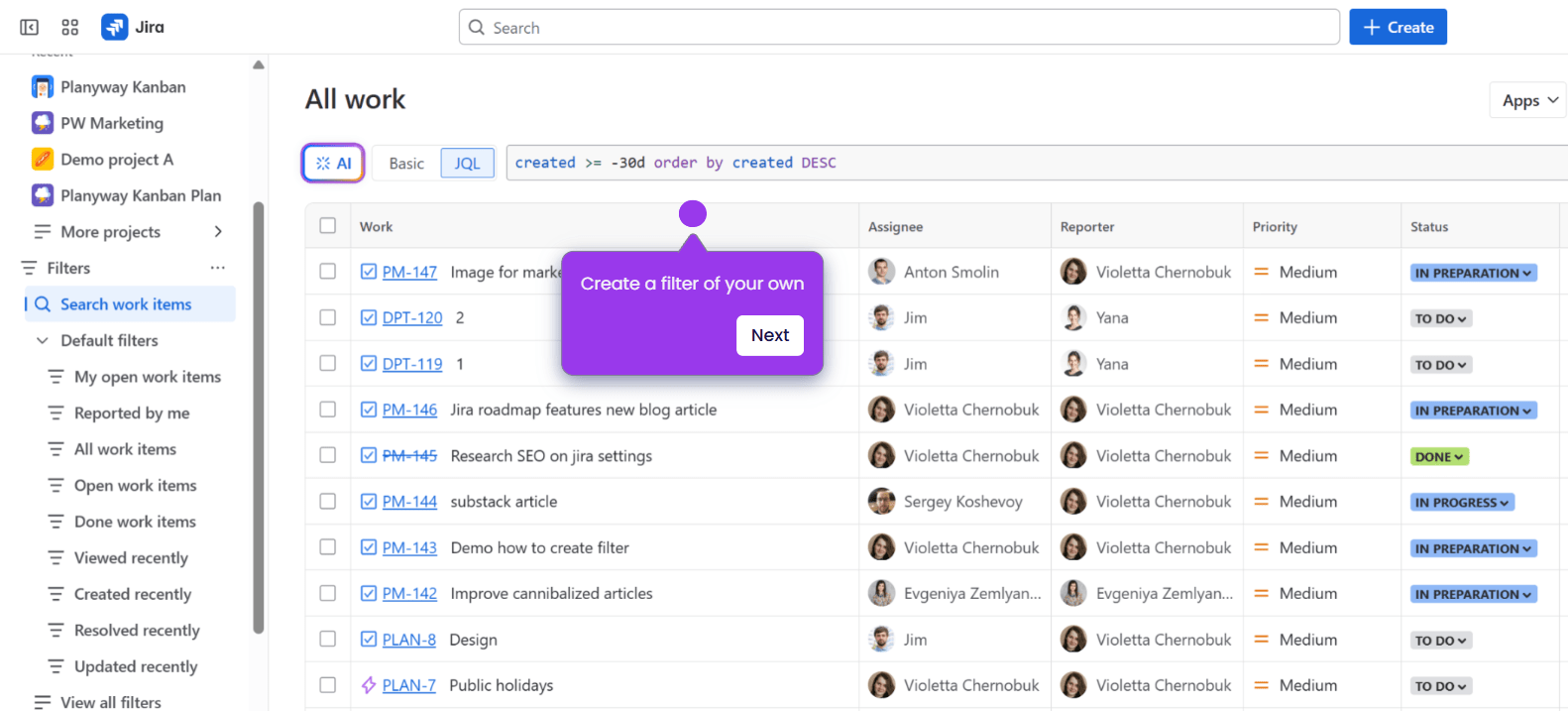Image resolution: width=1568 pixels, height=711 pixels.
Task: Click the Create button
Action: click(1398, 27)
